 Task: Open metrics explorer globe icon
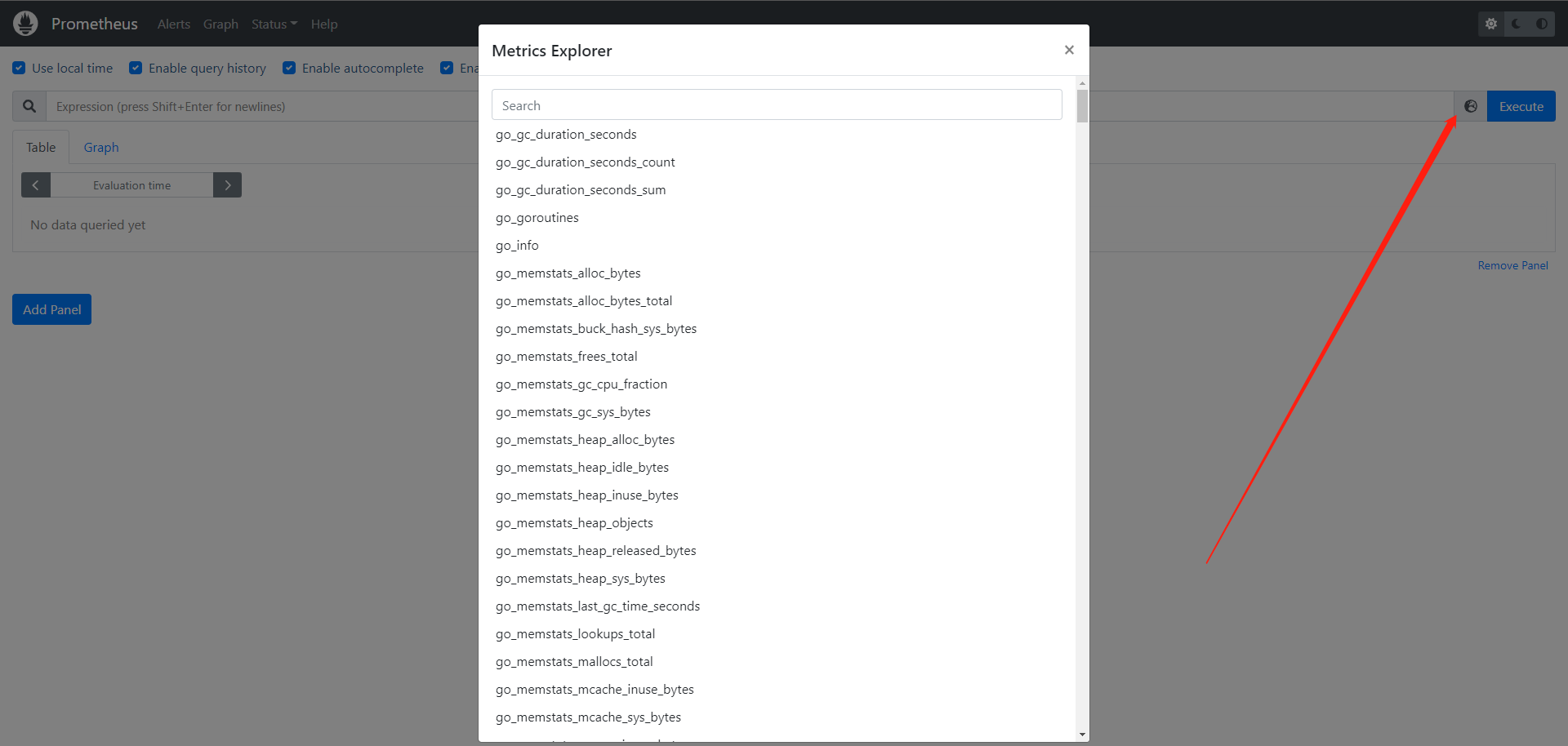[1470, 106]
